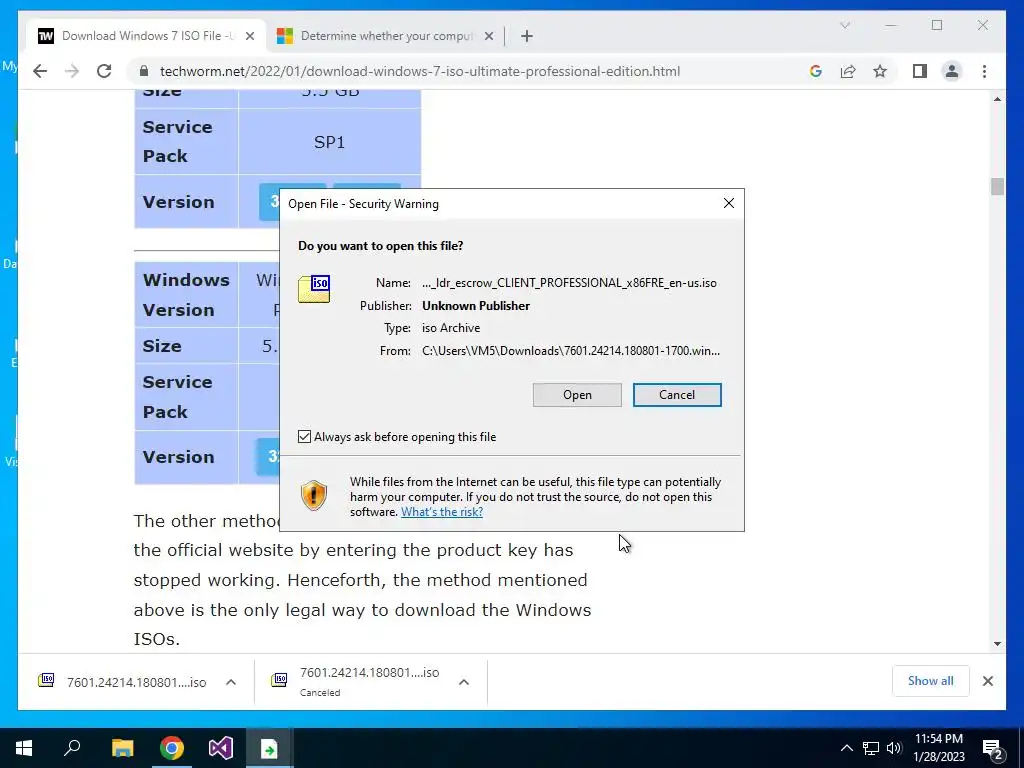Click the SP1 Service Pack table cell

(x=329, y=142)
